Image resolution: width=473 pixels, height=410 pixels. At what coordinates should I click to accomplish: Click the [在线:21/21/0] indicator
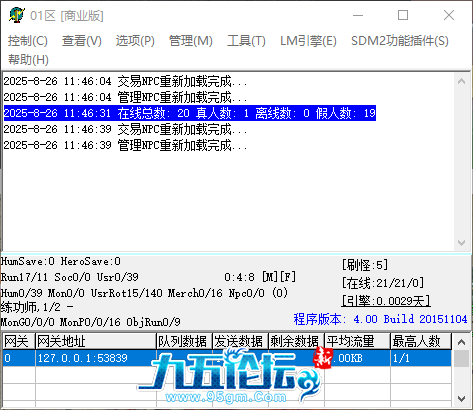pyautogui.click(x=383, y=283)
